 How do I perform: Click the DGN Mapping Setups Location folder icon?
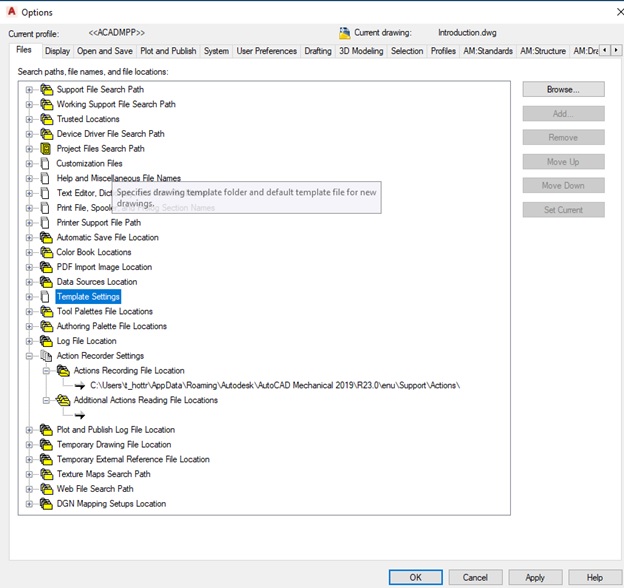point(47,504)
